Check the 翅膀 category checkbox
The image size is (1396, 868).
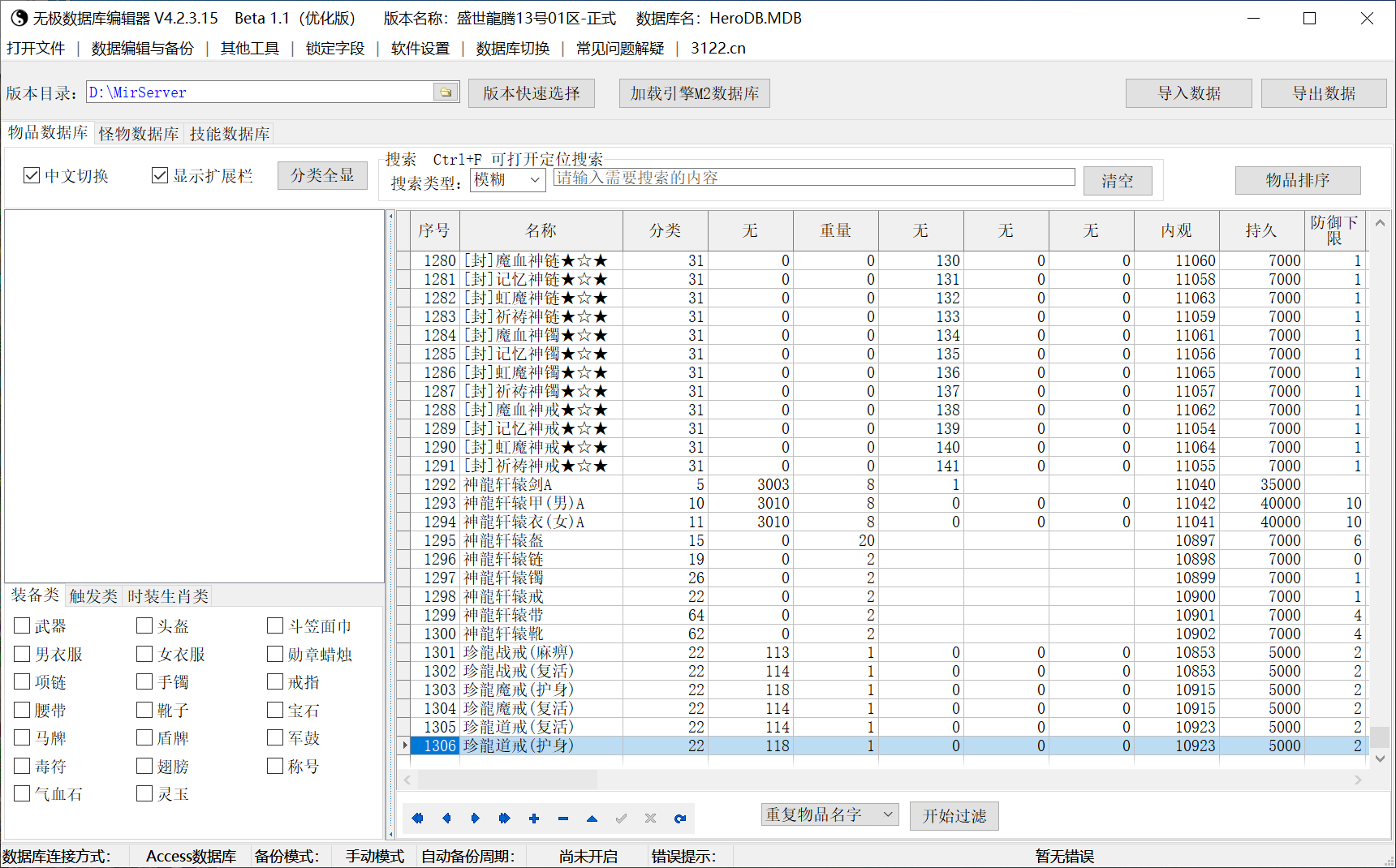click(144, 766)
